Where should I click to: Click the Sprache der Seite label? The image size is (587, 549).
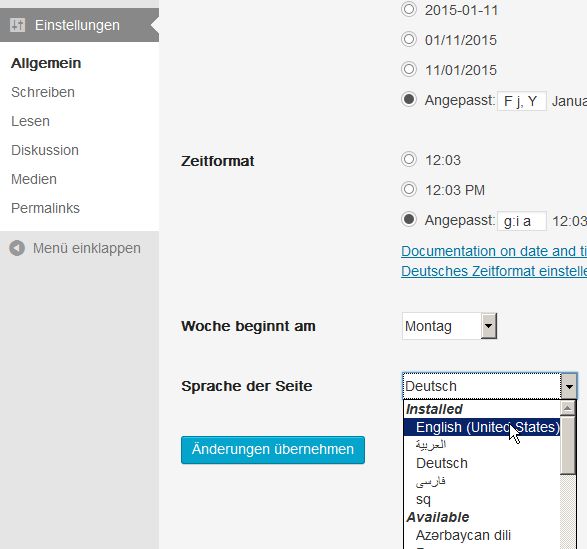pyautogui.click(x=247, y=386)
